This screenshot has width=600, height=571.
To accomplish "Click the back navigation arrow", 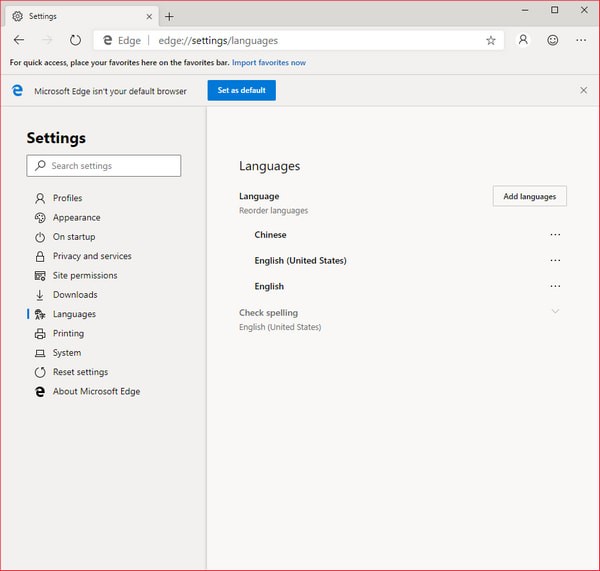I will pyautogui.click(x=19, y=41).
